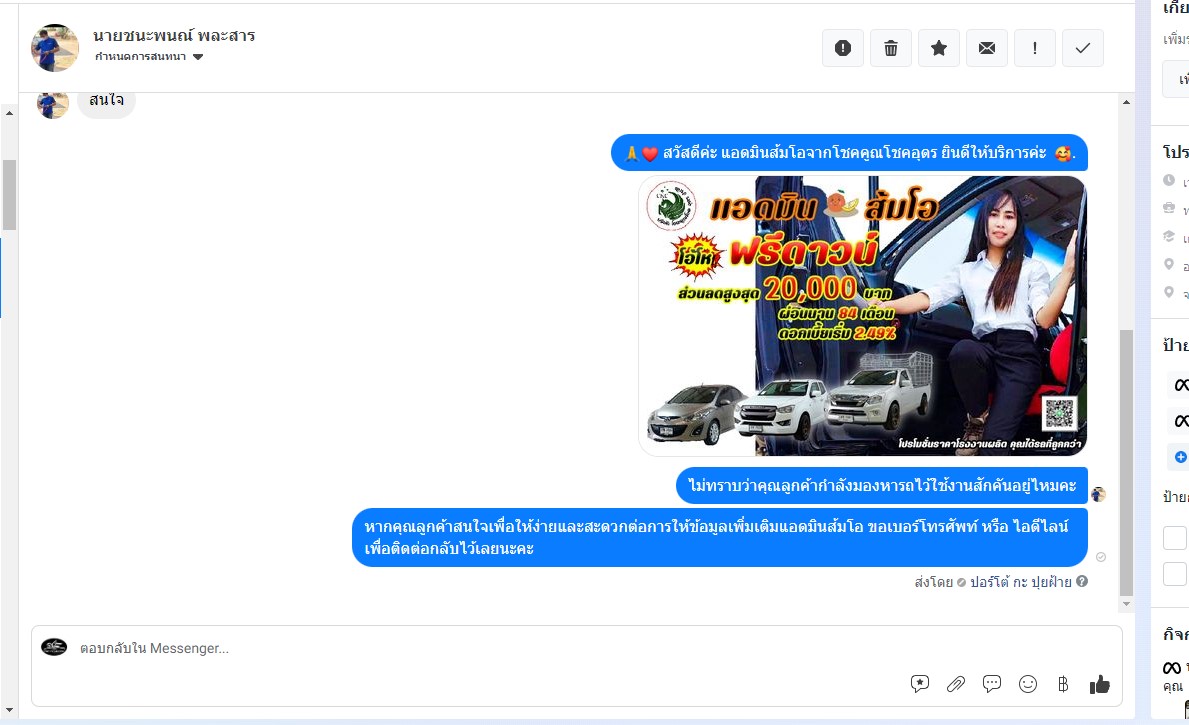Click message หากคุณลูกค้าสนใจ bubble
Image resolution: width=1189 pixels, height=725 pixels.
[x=720, y=537]
